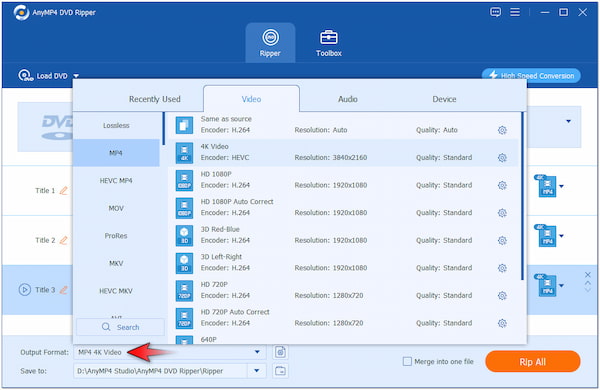The image size is (600, 390).
Task: Select the HEVC MP4 format category
Action: [x=116, y=181]
